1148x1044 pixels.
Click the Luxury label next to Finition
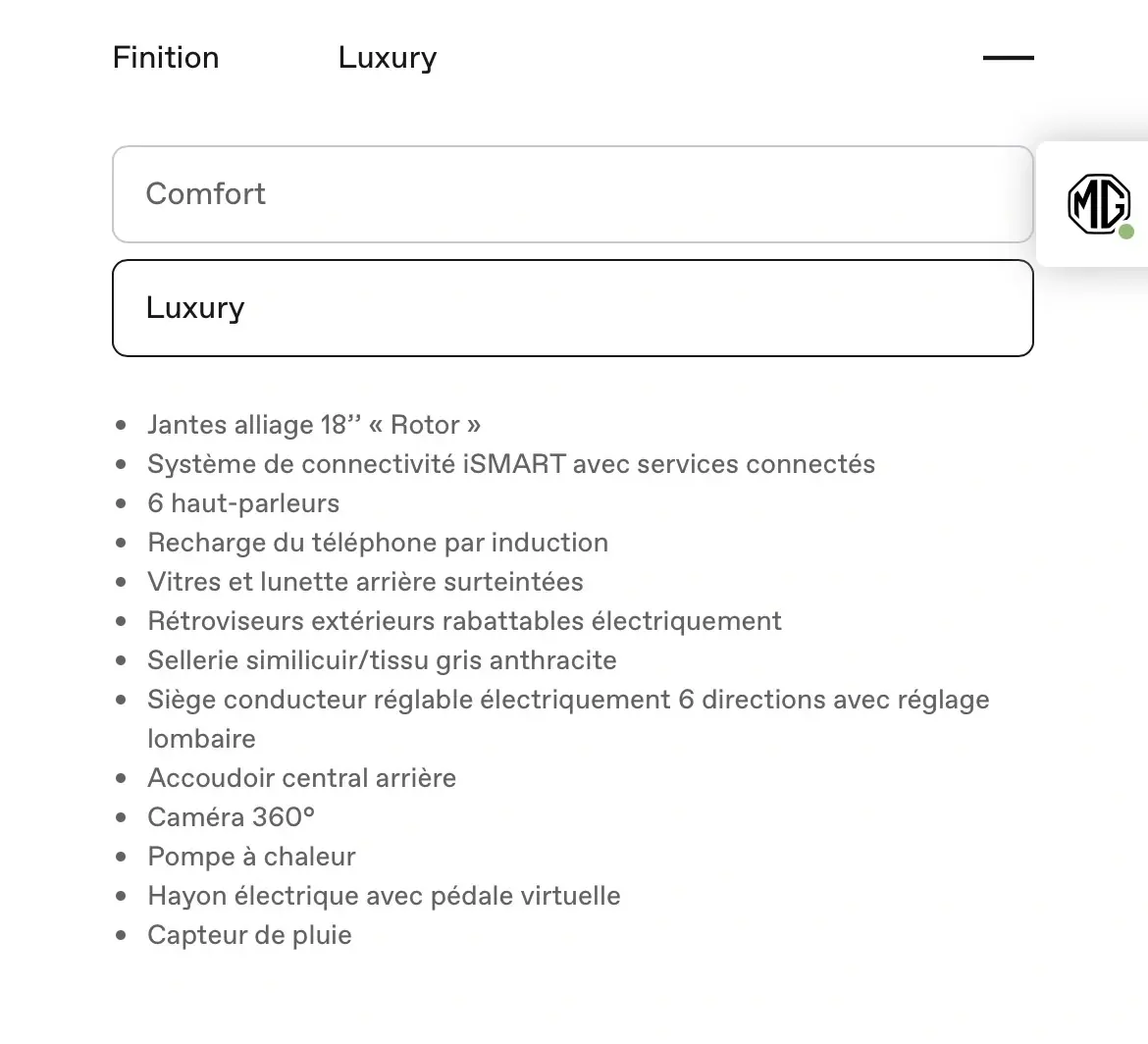click(x=387, y=57)
